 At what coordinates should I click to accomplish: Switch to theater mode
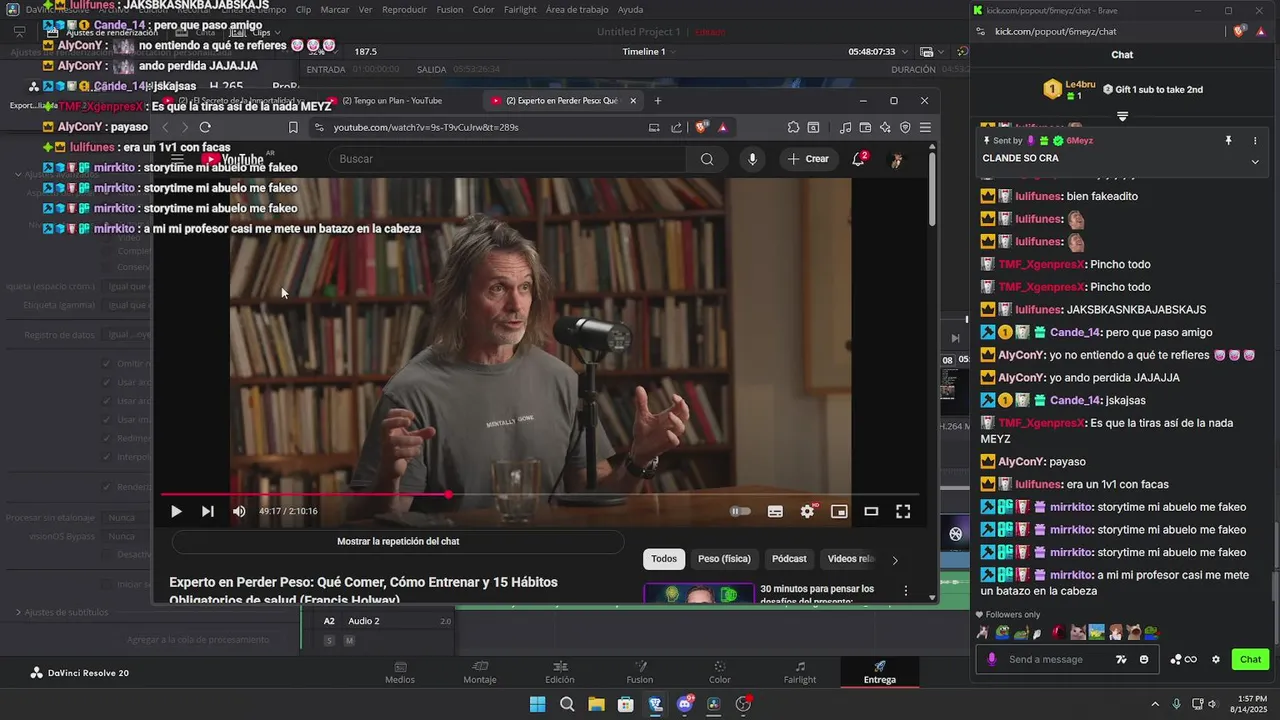click(x=871, y=511)
